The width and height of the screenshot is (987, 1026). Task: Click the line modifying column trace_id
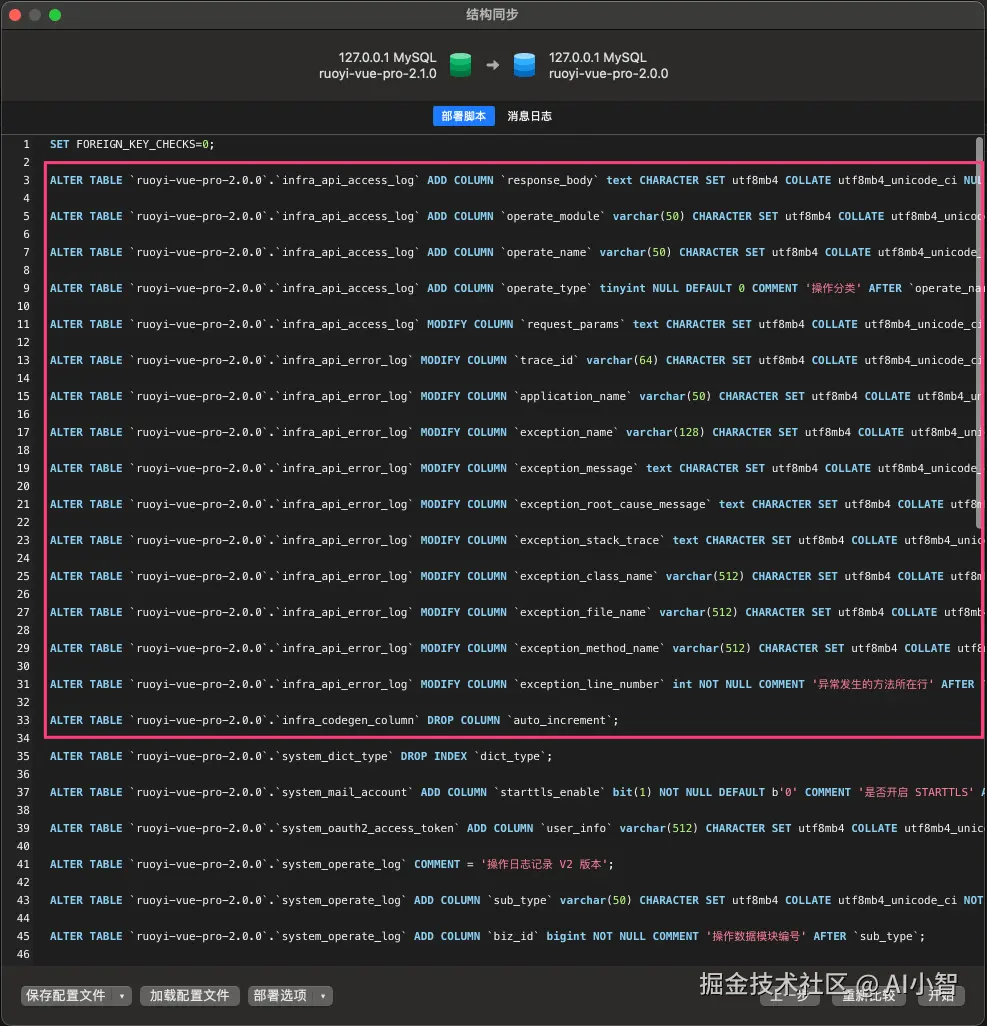pyautogui.click(x=515, y=360)
